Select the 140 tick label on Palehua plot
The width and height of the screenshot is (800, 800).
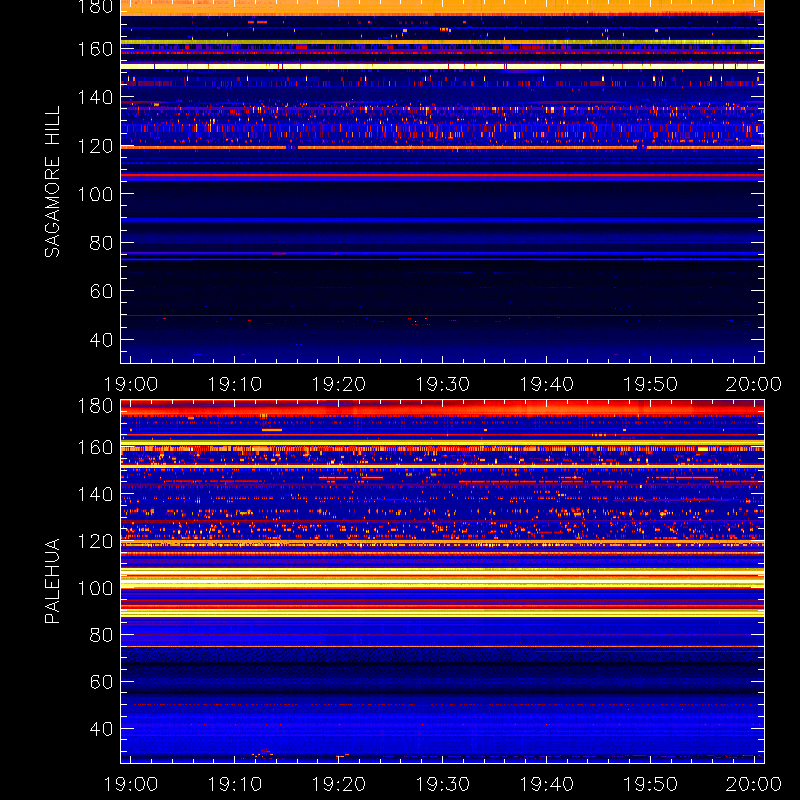pyautogui.click(x=95, y=494)
